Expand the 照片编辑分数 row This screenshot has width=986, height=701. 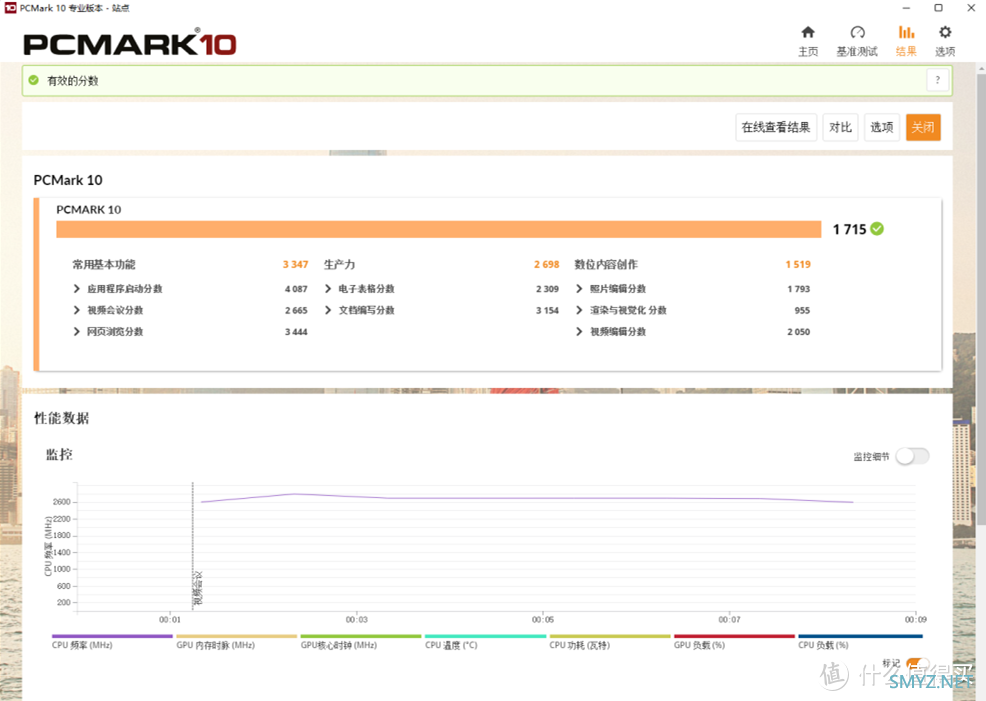[579, 289]
